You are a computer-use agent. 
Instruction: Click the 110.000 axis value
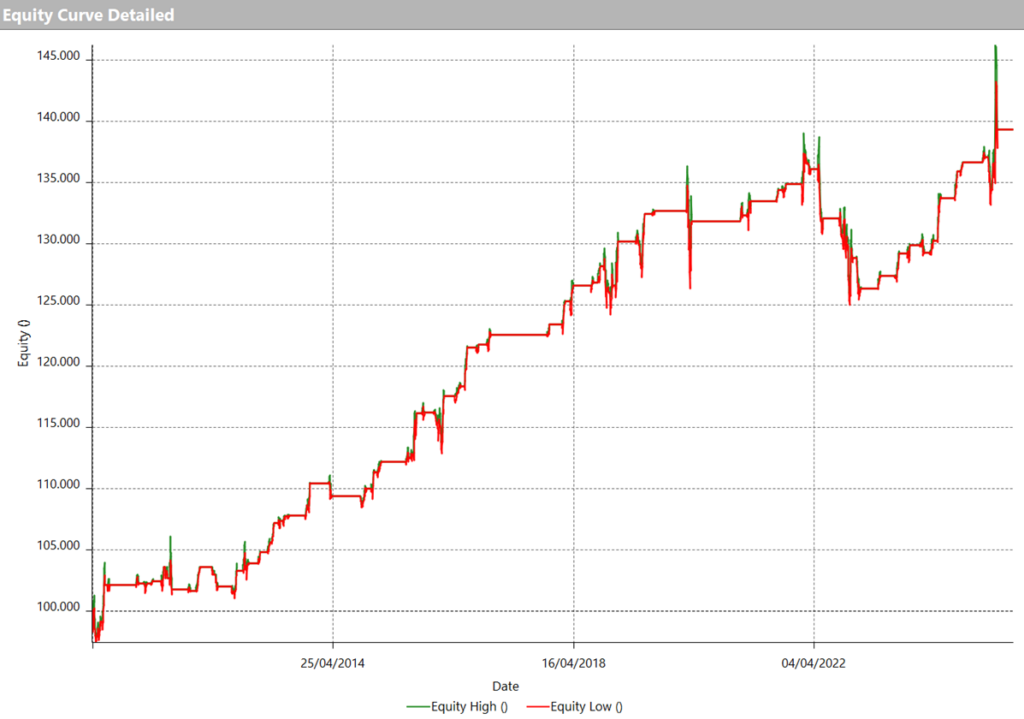58,485
